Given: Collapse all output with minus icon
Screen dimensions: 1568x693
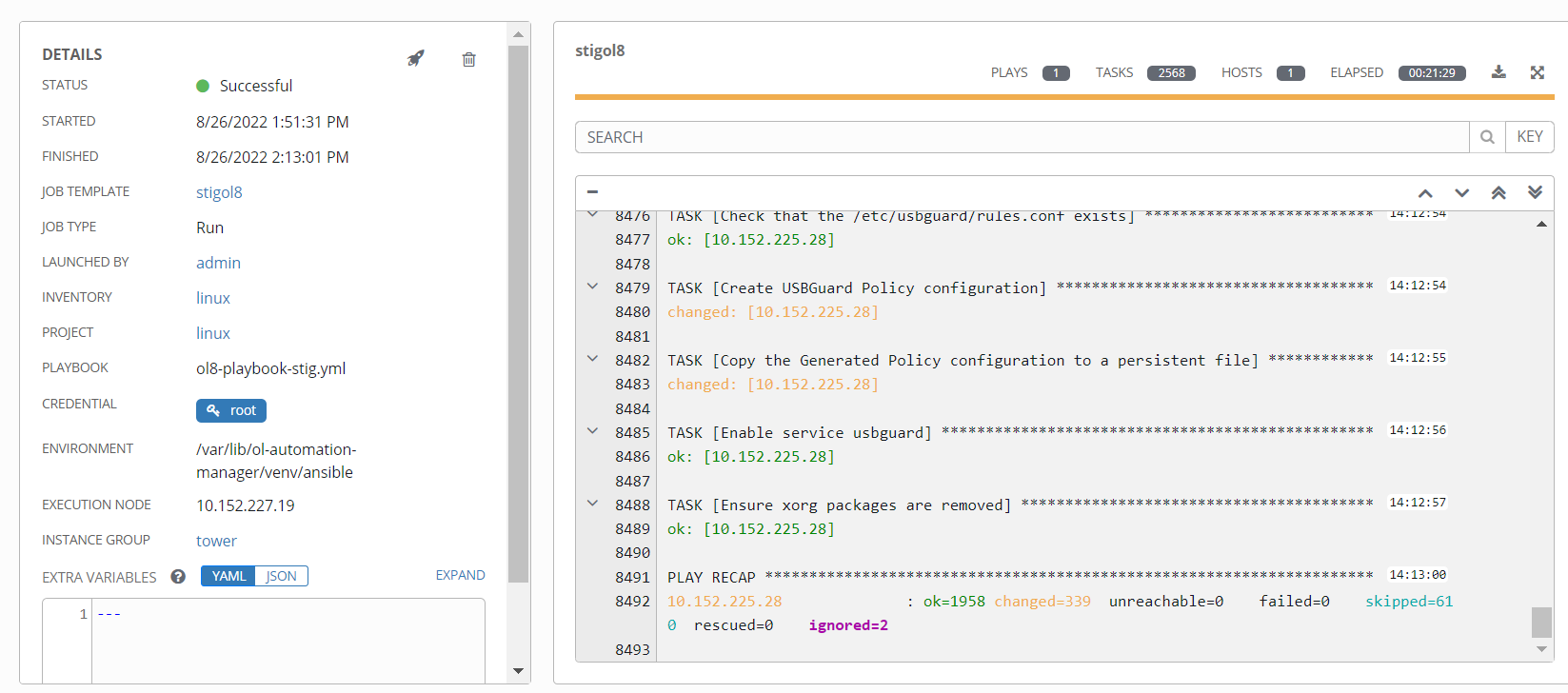Looking at the screenshot, I should 592,191.
